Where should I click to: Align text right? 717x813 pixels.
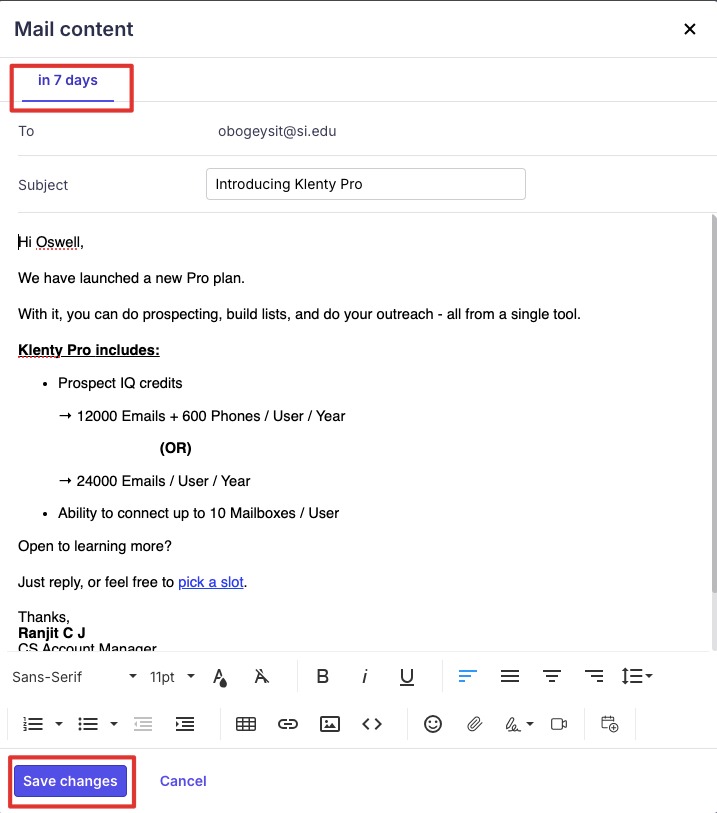[x=594, y=676]
